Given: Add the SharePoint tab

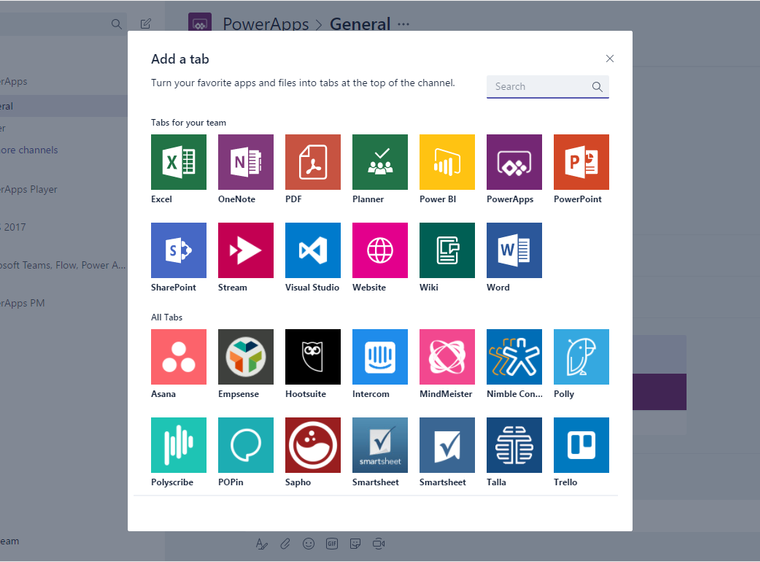Looking at the screenshot, I should pyautogui.click(x=178, y=250).
